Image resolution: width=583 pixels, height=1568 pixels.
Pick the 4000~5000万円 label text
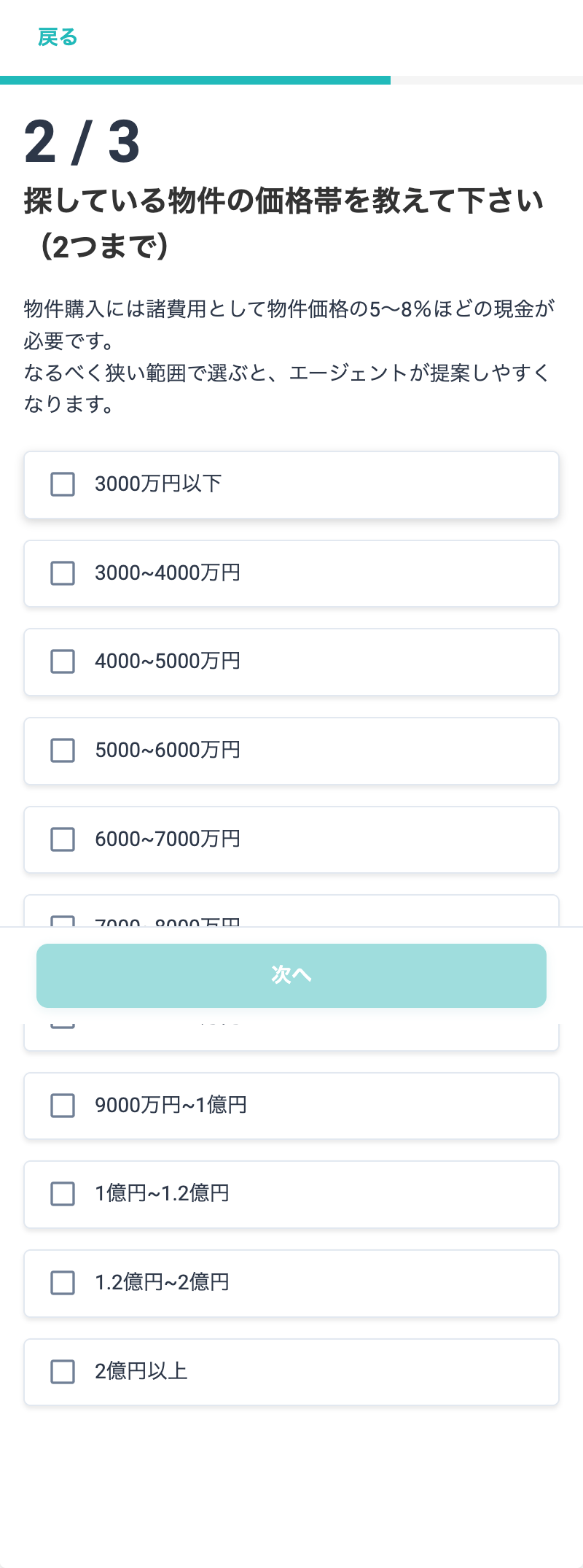tap(168, 661)
